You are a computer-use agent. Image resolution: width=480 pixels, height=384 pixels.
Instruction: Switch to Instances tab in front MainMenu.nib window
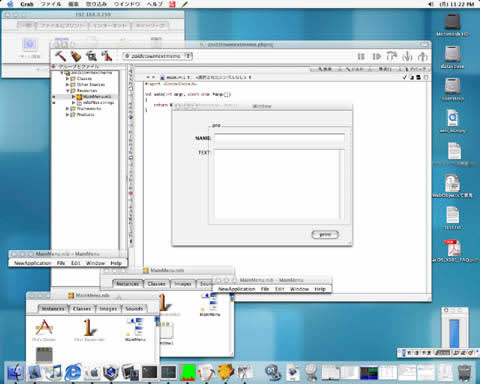[53, 309]
